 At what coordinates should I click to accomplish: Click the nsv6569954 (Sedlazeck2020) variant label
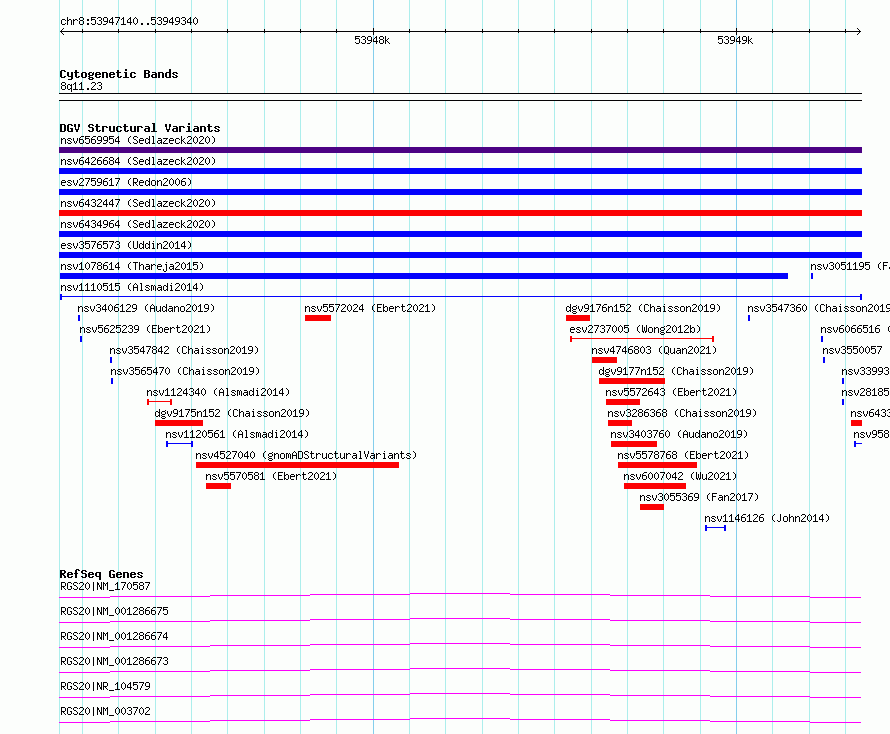pyautogui.click(x=138, y=140)
